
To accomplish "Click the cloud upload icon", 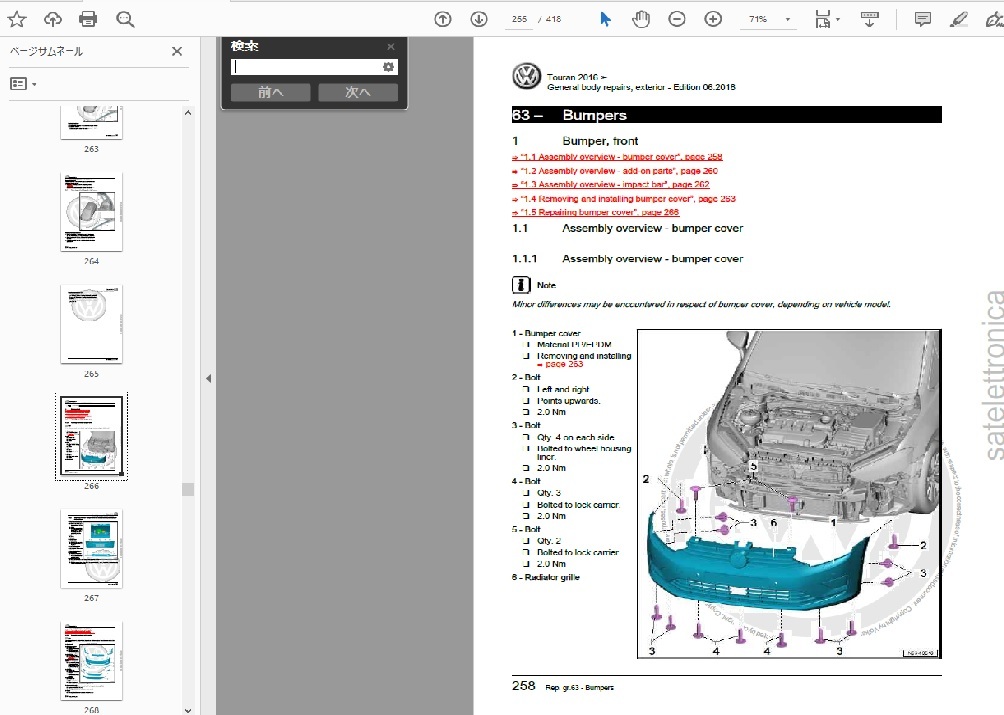I will point(53,19).
